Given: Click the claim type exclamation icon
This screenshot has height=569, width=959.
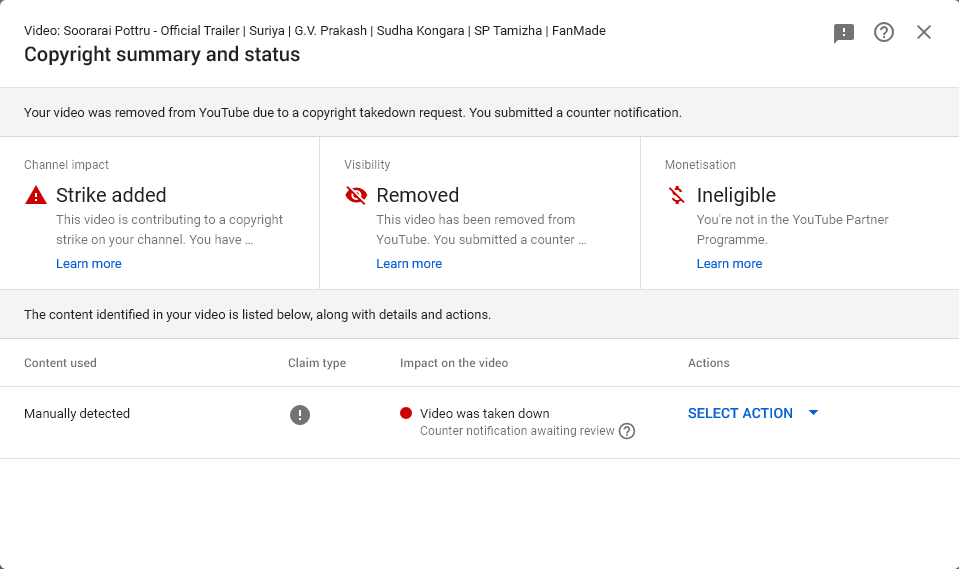Looking at the screenshot, I should 300,415.
